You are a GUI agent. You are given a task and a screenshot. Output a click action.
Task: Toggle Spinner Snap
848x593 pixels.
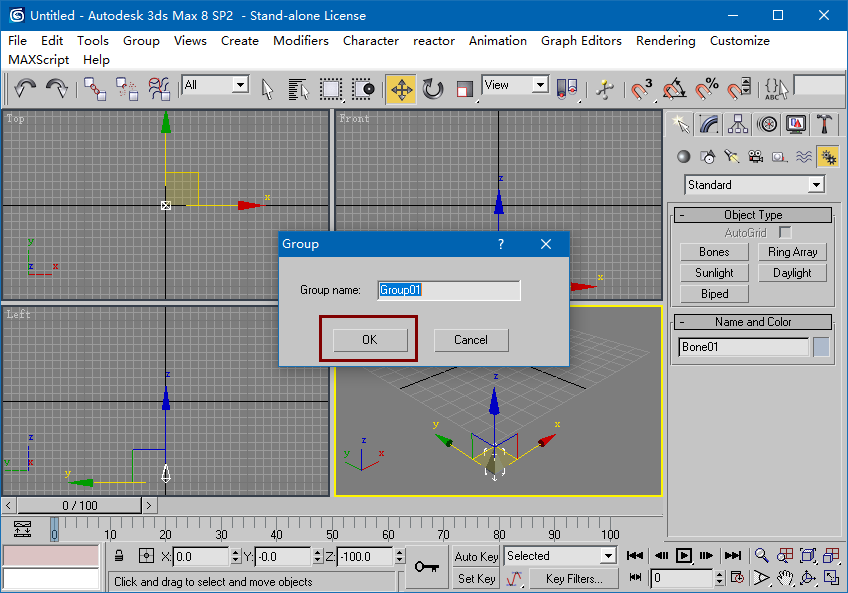pyautogui.click(x=738, y=89)
